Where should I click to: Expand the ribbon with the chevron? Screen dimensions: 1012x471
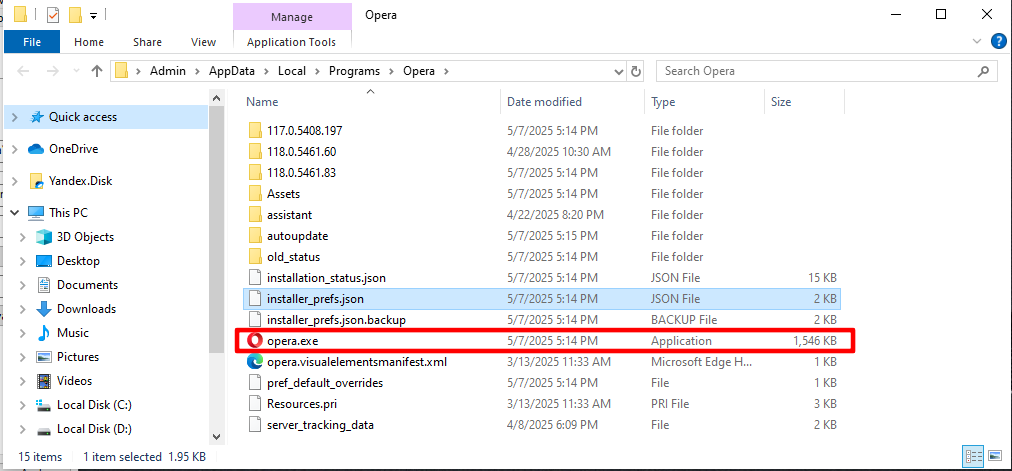978,42
